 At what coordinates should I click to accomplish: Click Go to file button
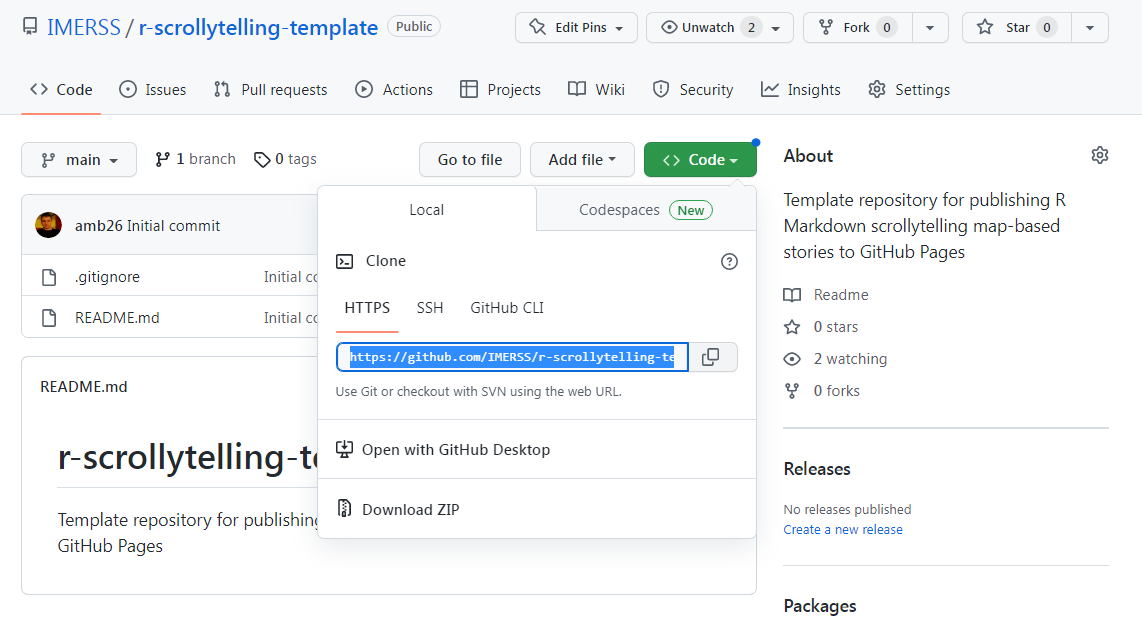[470, 160]
